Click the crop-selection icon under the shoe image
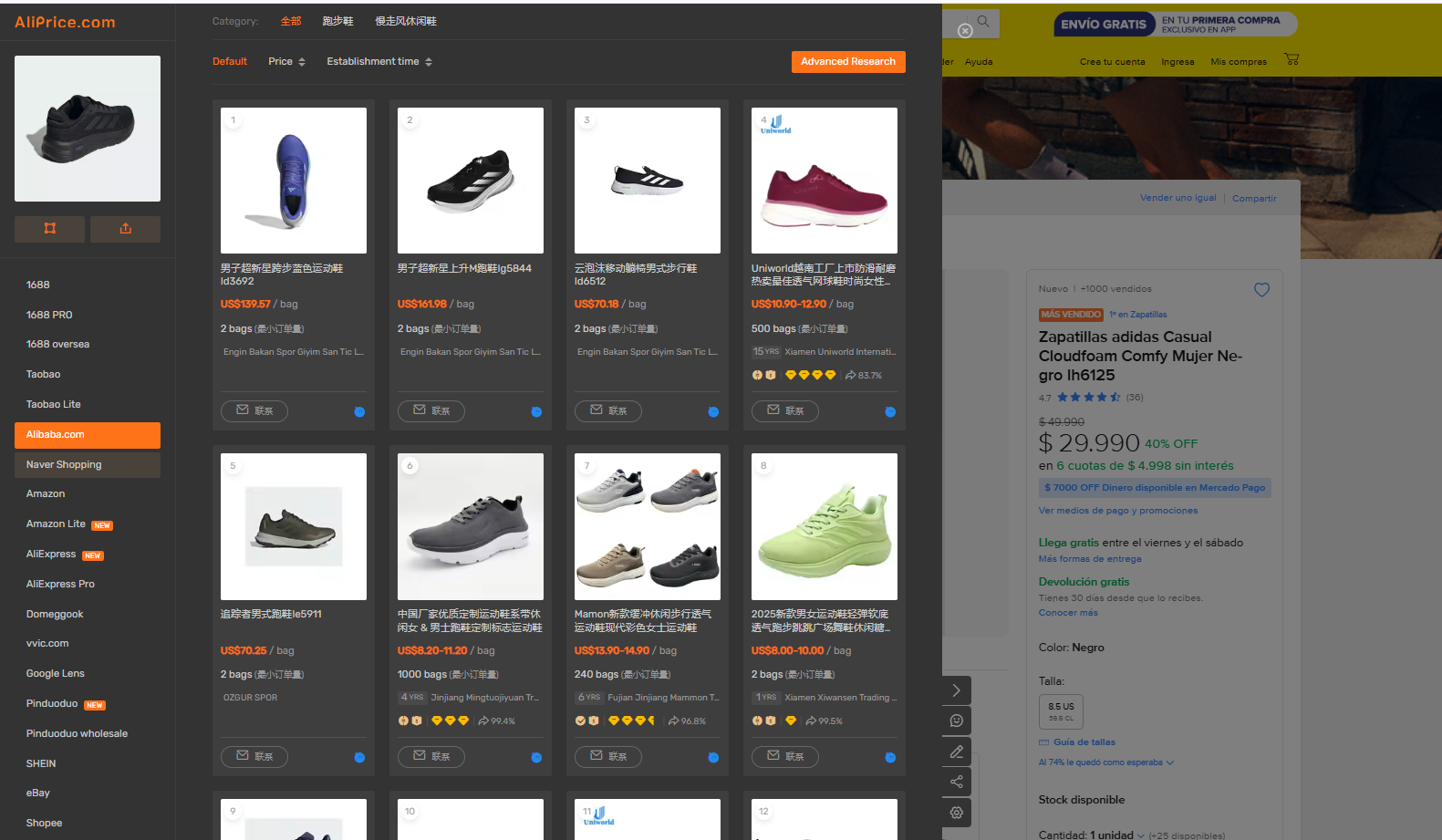The width and height of the screenshot is (1442, 840). [x=50, y=229]
